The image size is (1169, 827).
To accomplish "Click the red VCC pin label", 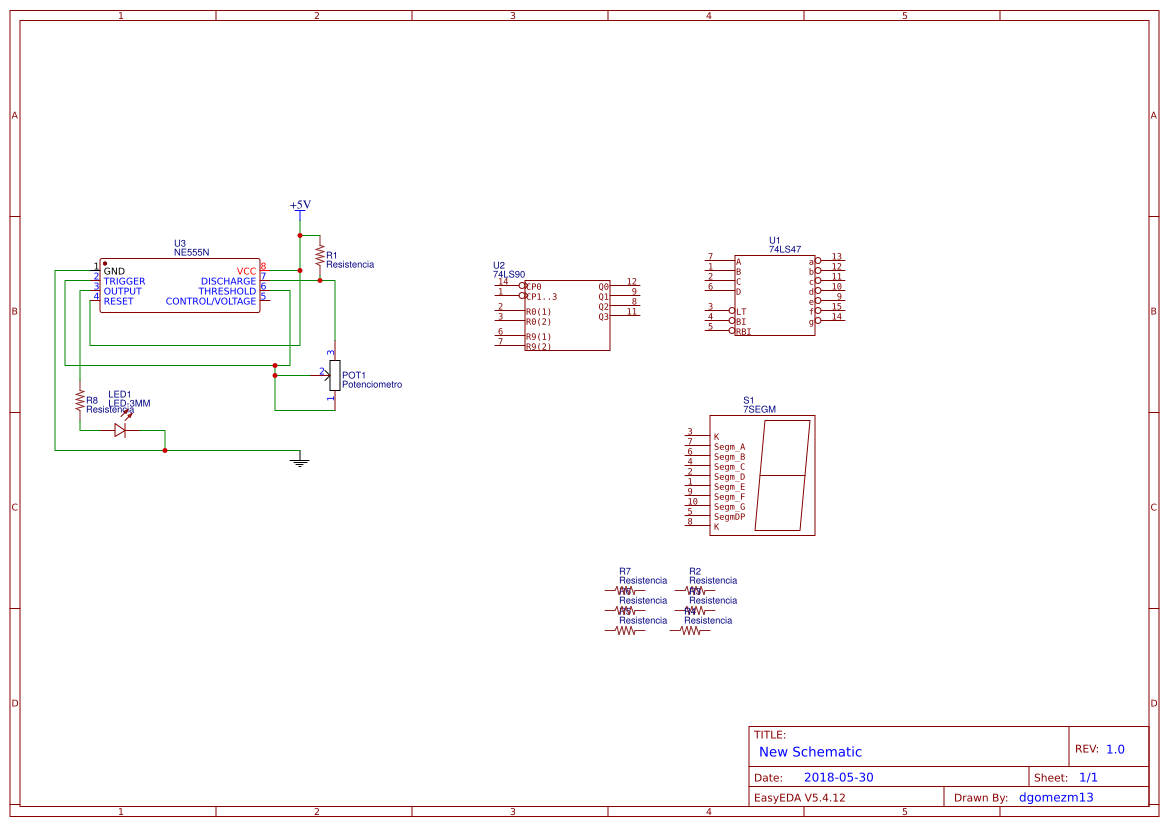I will pos(246,271).
